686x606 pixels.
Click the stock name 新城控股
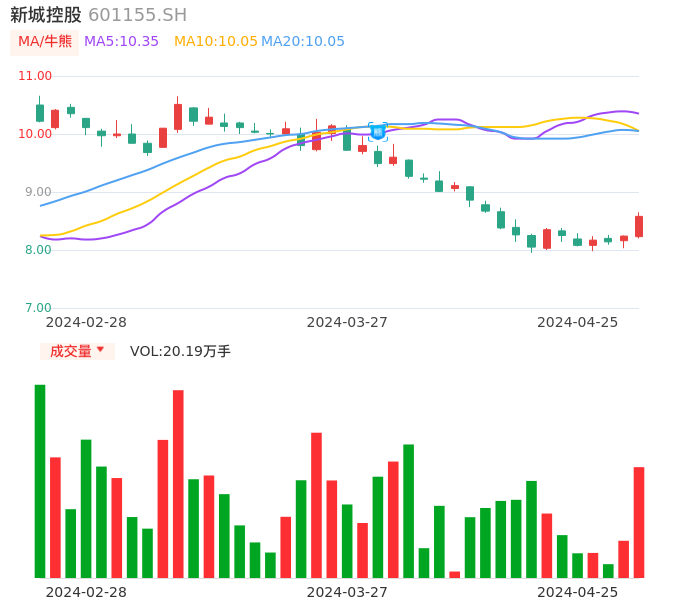pyautogui.click(x=46, y=15)
